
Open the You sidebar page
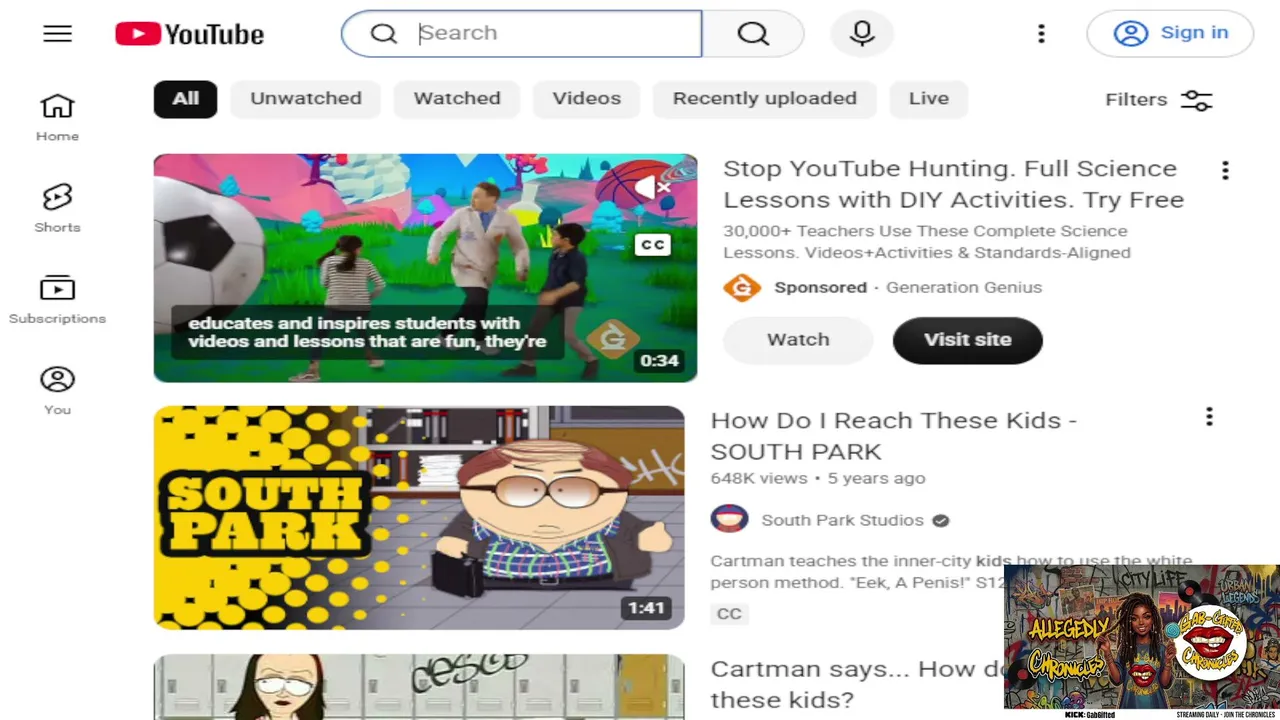coord(57,390)
